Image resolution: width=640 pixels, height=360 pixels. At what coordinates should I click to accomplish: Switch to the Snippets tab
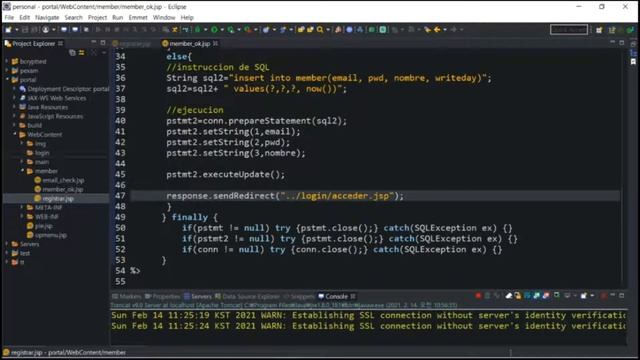coord(299,296)
